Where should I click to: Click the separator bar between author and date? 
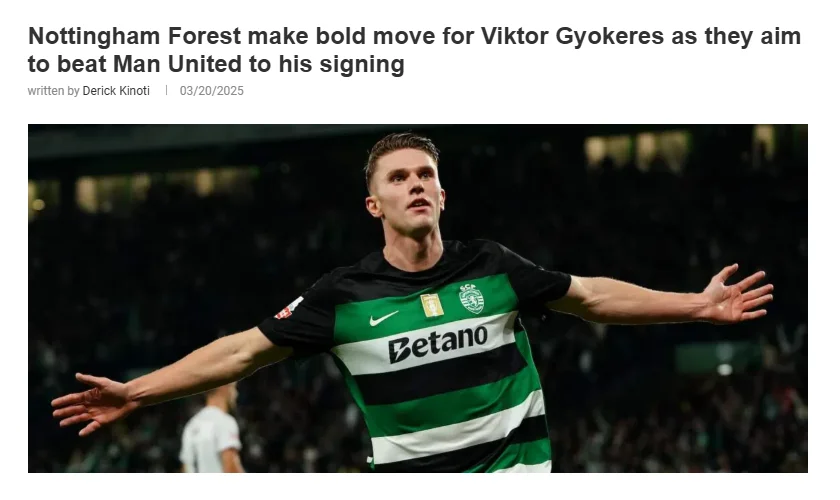click(166, 91)
